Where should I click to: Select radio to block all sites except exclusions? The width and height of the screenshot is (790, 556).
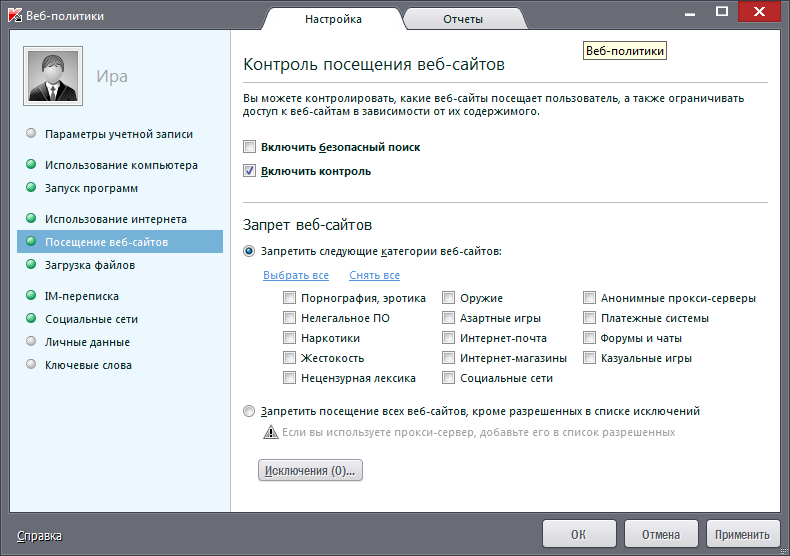point(250,410)
